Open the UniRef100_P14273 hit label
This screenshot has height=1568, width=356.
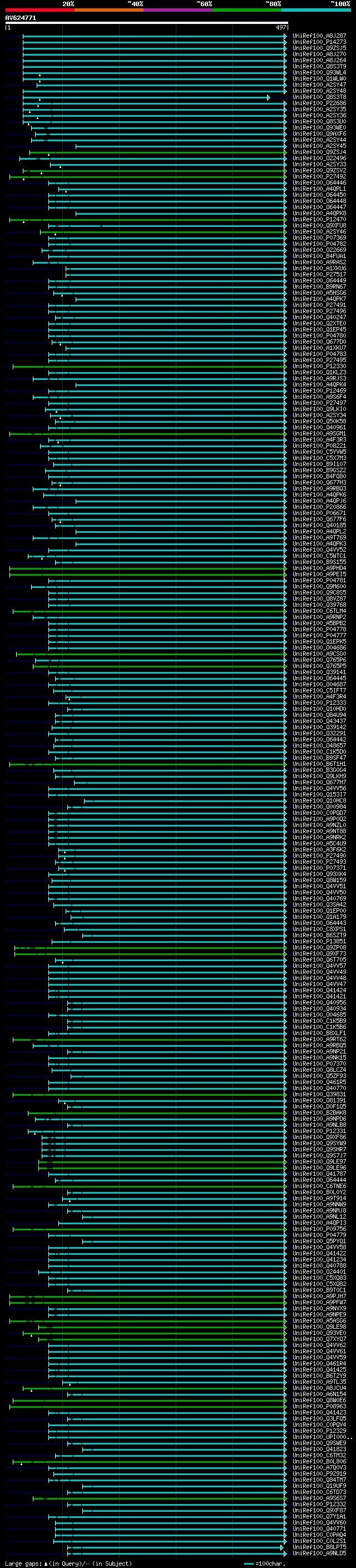(x=319, y=42)
